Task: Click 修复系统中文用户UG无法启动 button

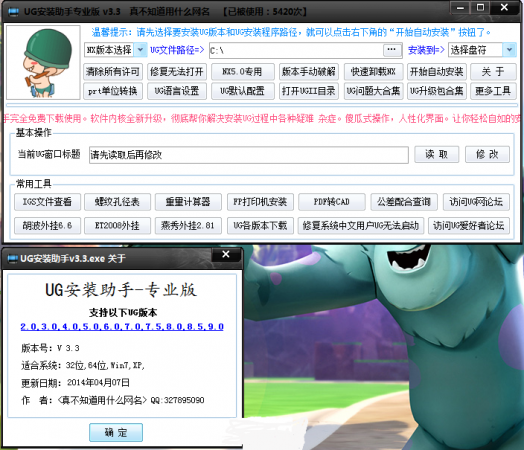Action: pyautogui.click(x=361, y=226)
